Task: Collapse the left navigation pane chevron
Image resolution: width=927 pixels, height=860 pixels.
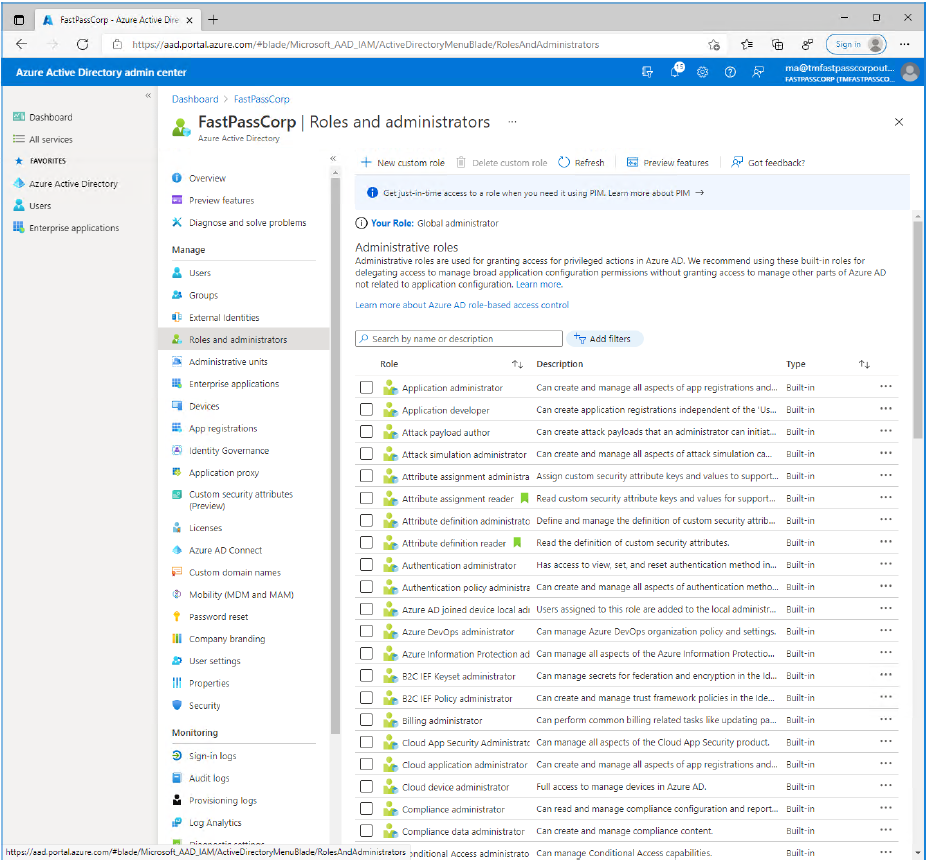Action: coord(148,96)
